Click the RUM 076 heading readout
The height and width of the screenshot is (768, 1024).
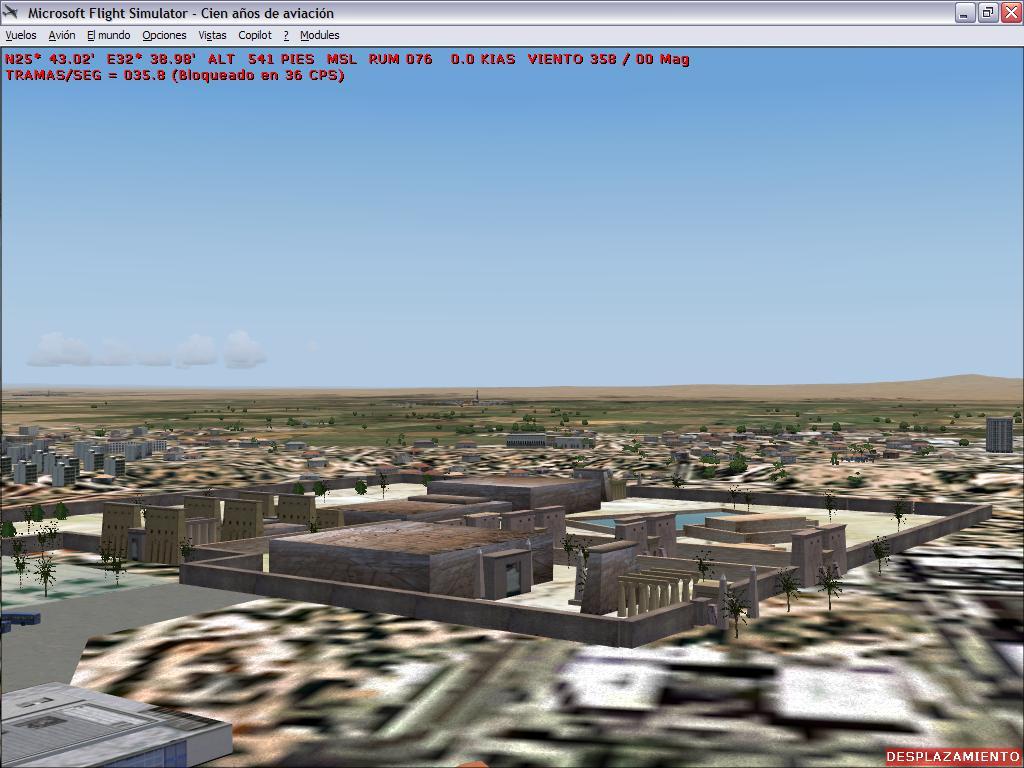[400, 59]
